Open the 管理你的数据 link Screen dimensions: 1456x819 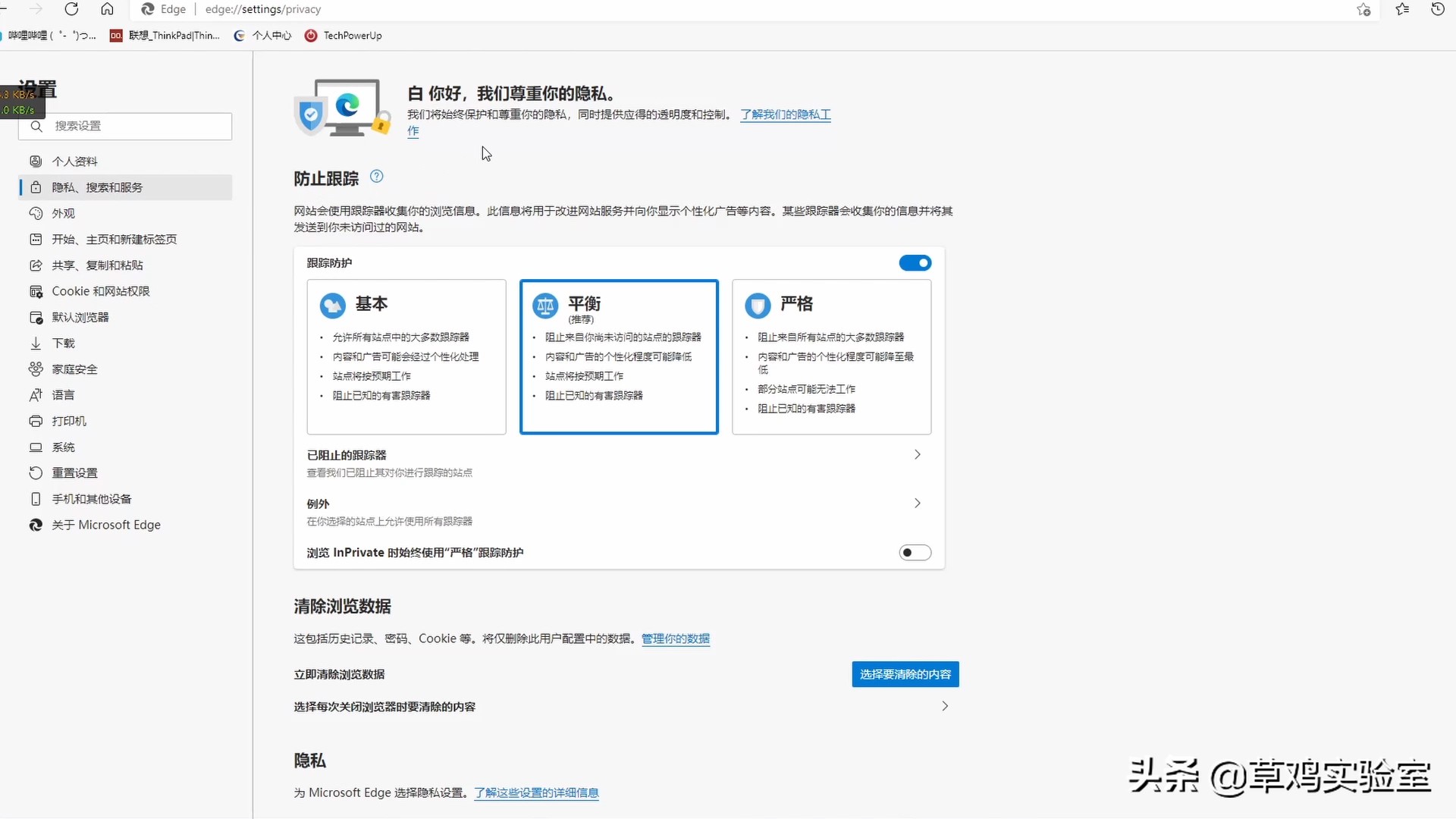tap(676, 639)
